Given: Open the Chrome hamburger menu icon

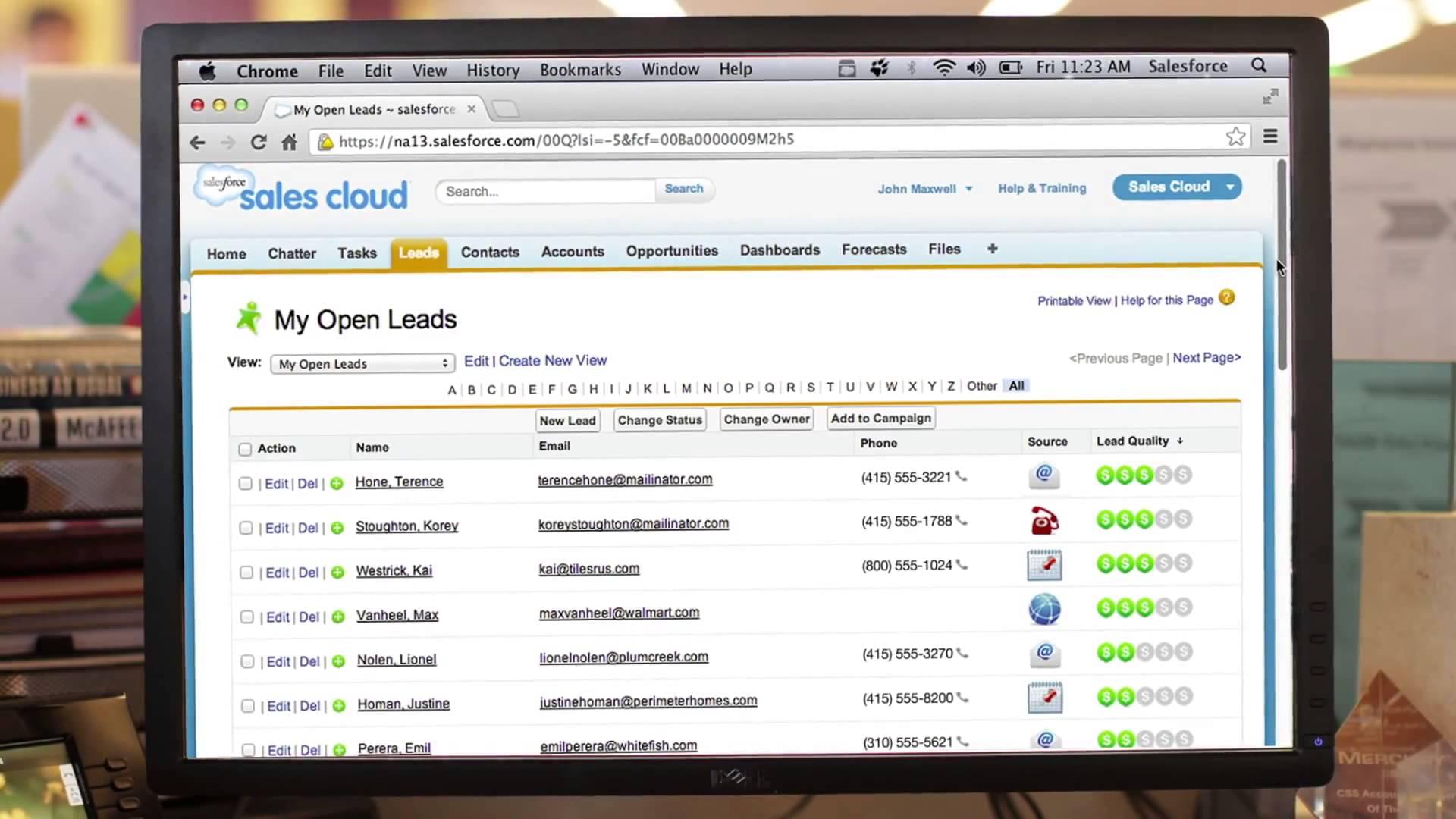Looking at the screenshot, I should (x=1270, y=136).
